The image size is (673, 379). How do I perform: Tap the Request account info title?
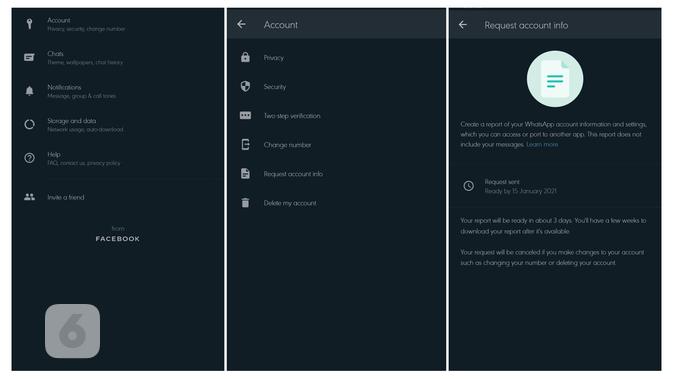[x=526, y=25]
